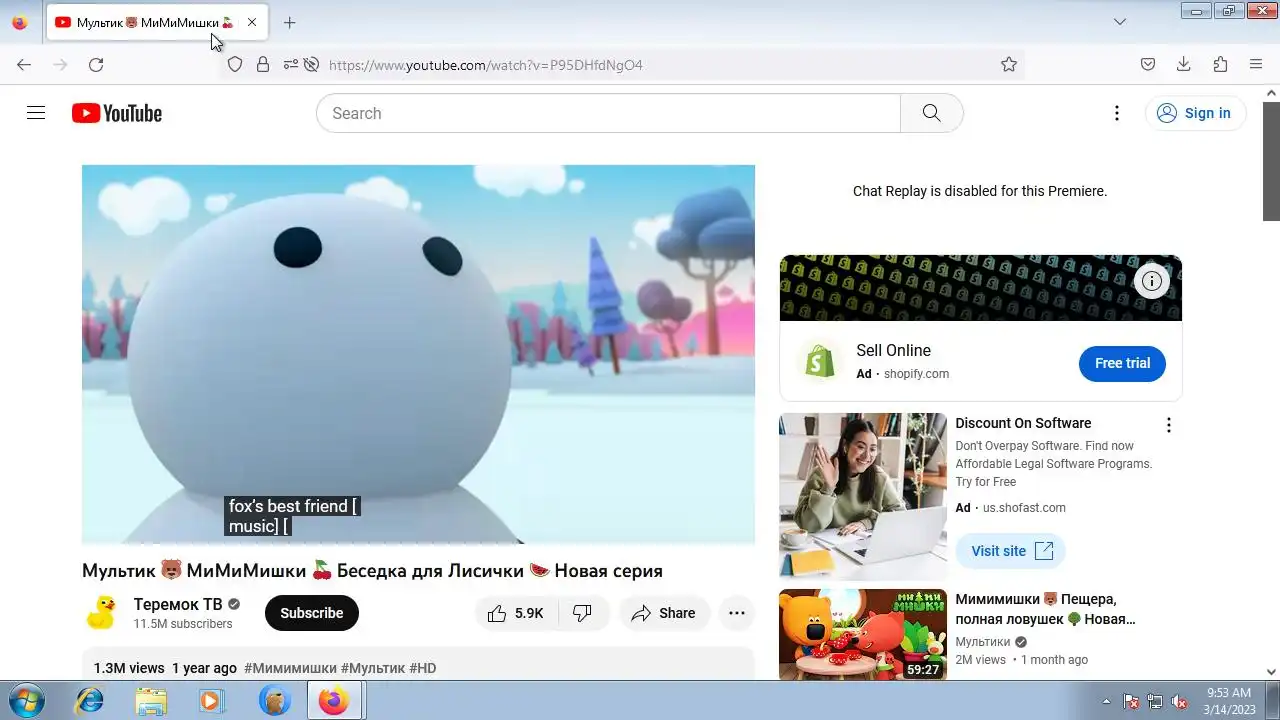The width and height of the screenshot is (1280, 720).
Task: Open the Sell Online ad title
Action: click(x=893, y=350)
